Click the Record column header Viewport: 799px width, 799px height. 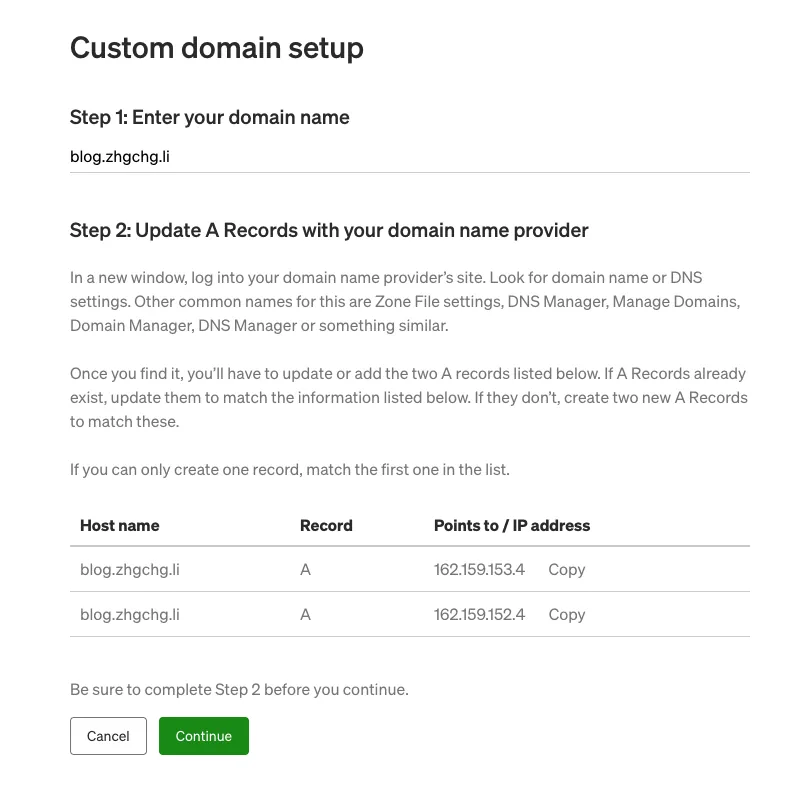tap(326, 525)
